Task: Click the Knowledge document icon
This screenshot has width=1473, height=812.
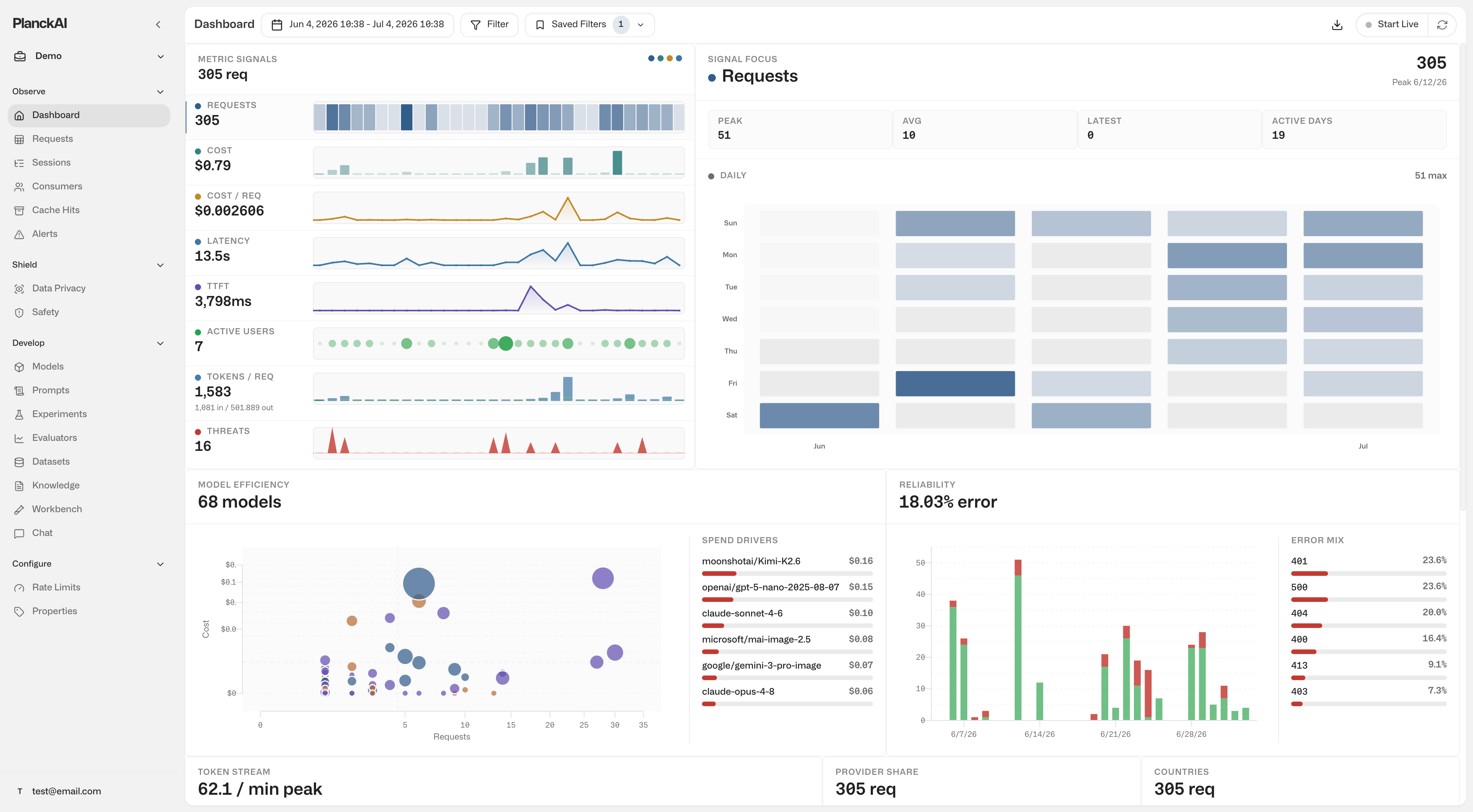Action: pyautogui.click(x=20, y=486)
